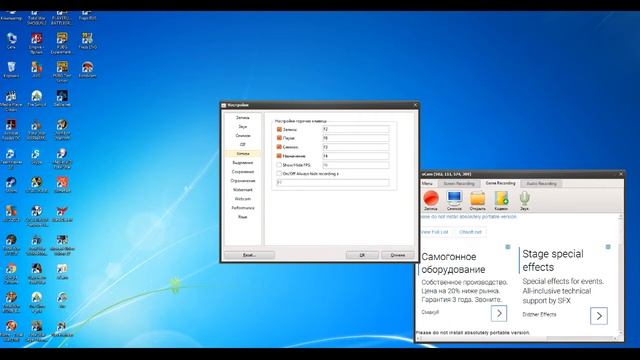
Task: Select Webcam in settings sidebar
Action: coord(242,199)
